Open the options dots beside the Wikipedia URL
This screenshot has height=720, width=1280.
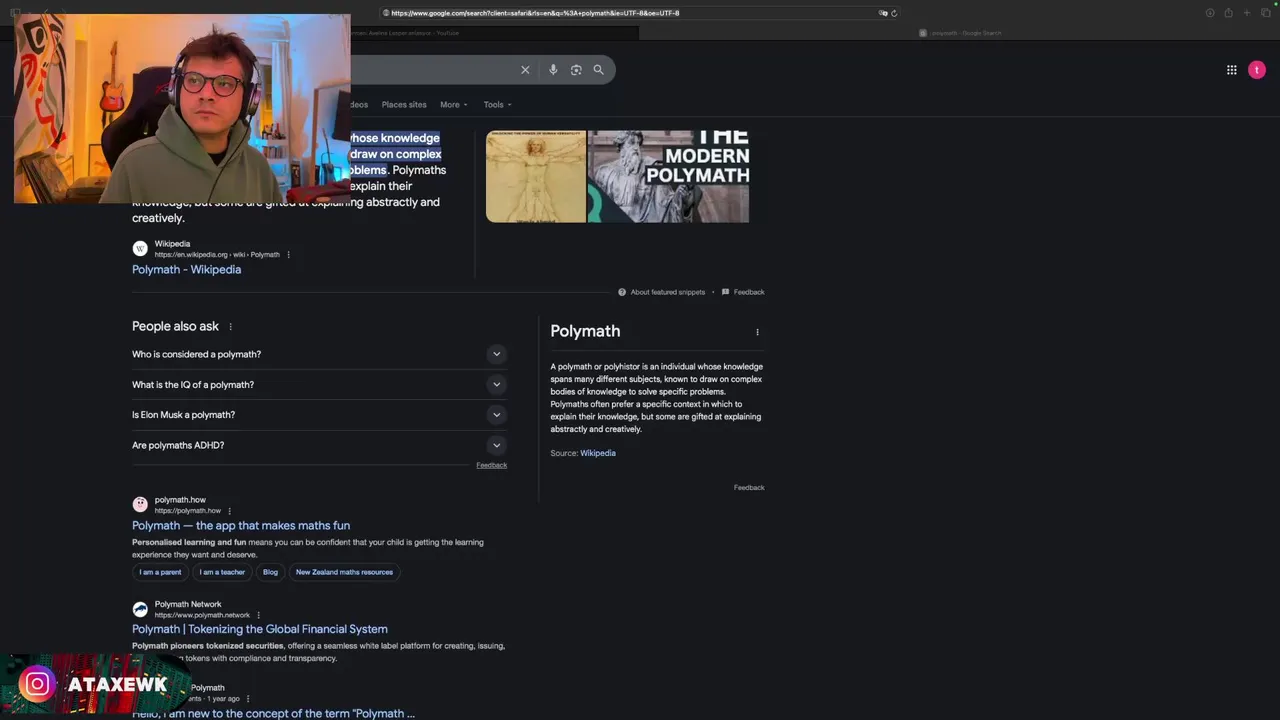coord(288,255)
